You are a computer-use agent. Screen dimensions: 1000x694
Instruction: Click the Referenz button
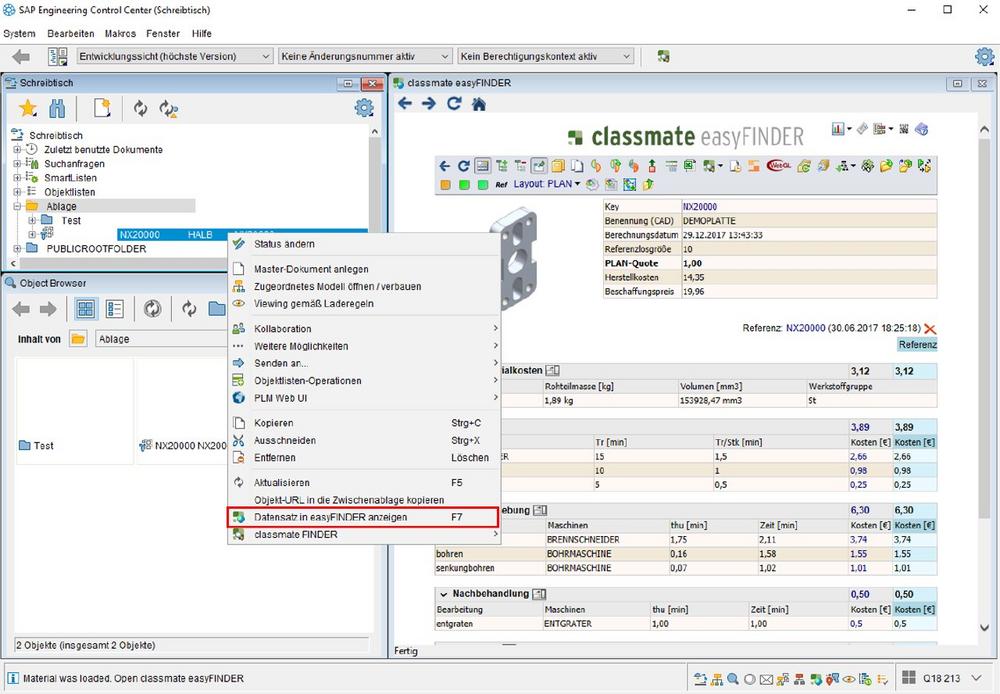[916, 345]
